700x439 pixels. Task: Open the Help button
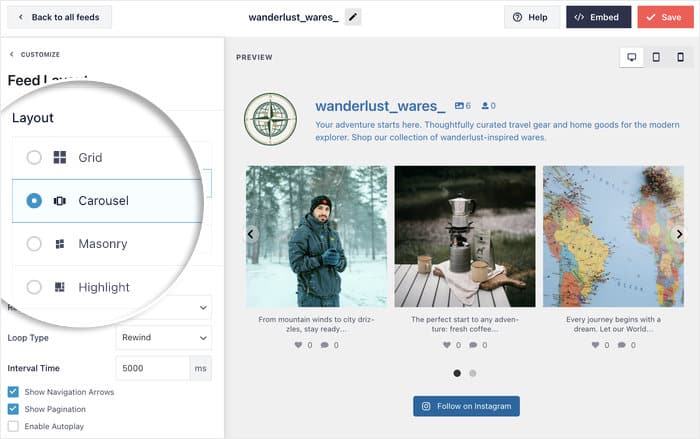(530, 17)
